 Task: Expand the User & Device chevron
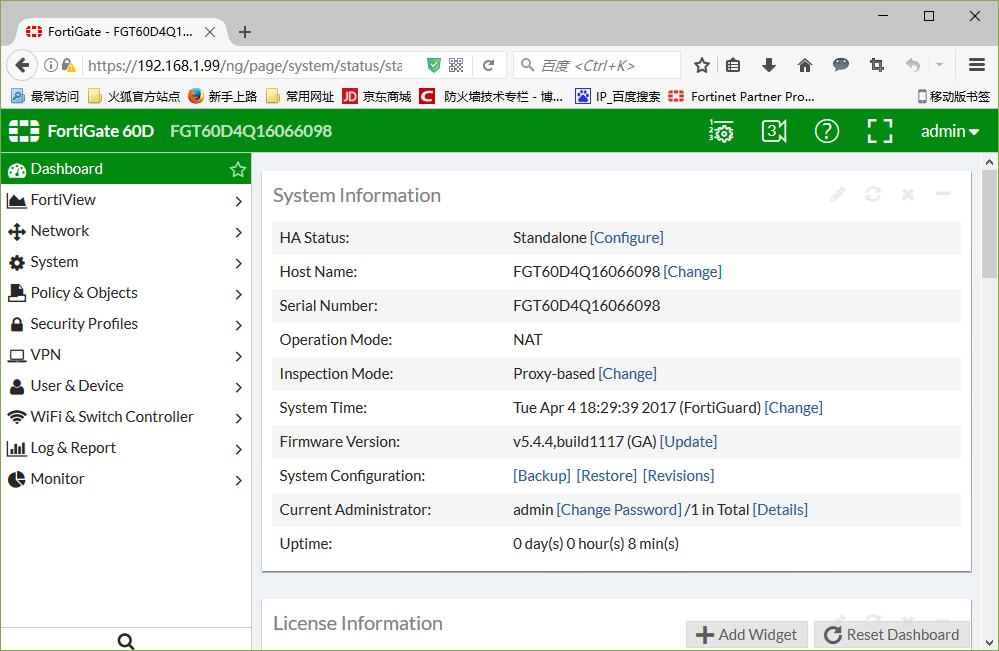click(238, 387)
